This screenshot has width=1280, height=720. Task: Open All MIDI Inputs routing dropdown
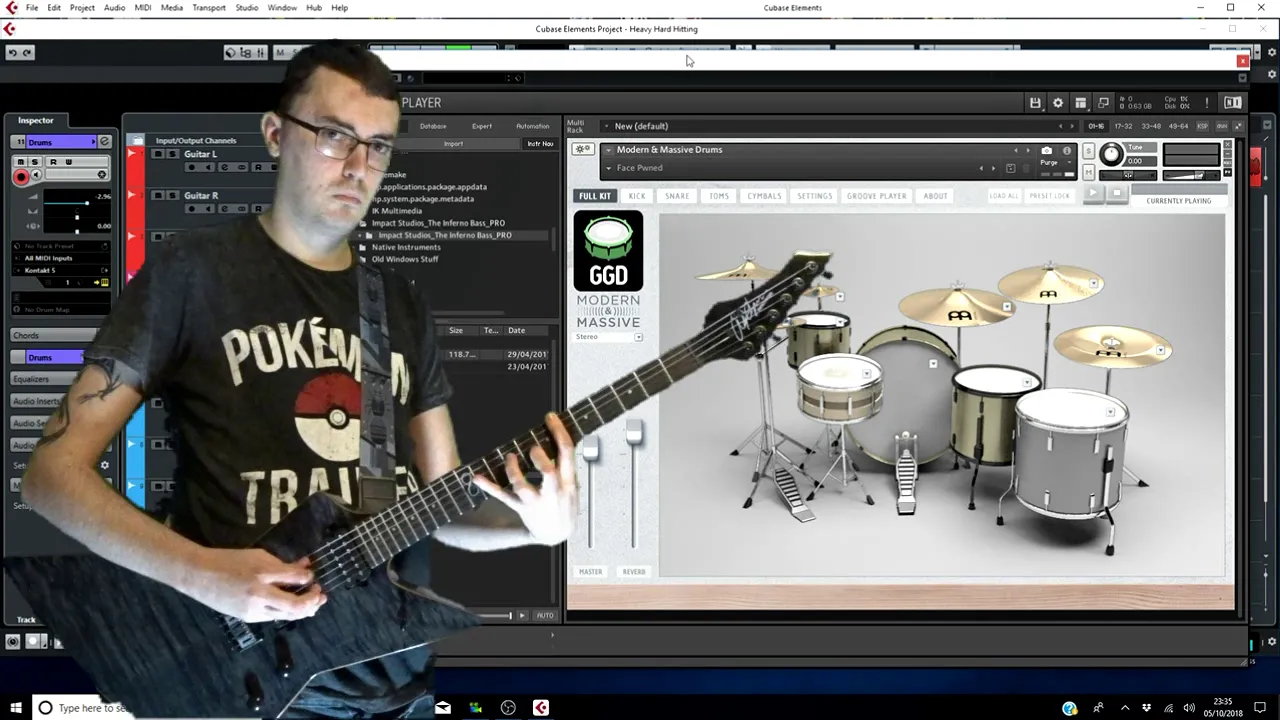[62, 258]
